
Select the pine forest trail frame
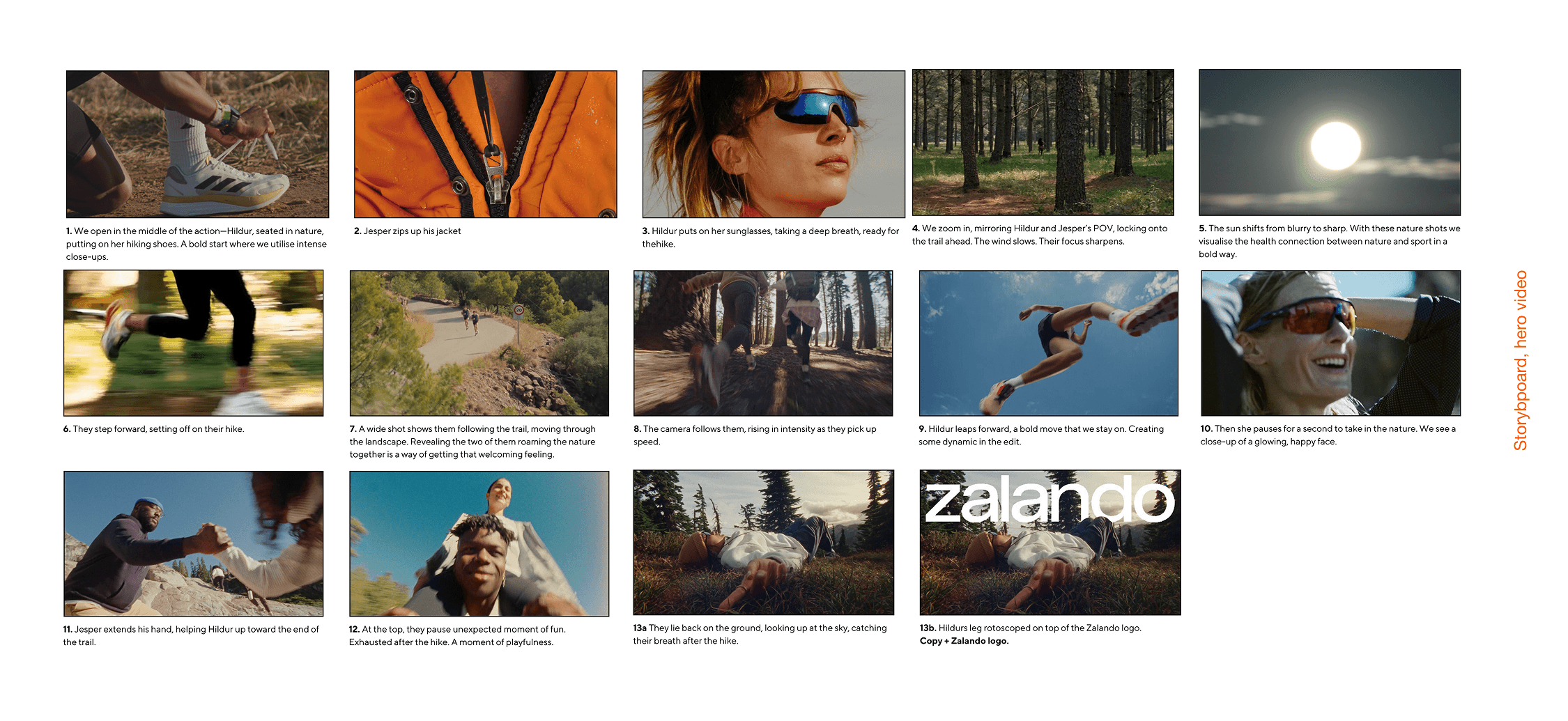(x=1043, y=142)
